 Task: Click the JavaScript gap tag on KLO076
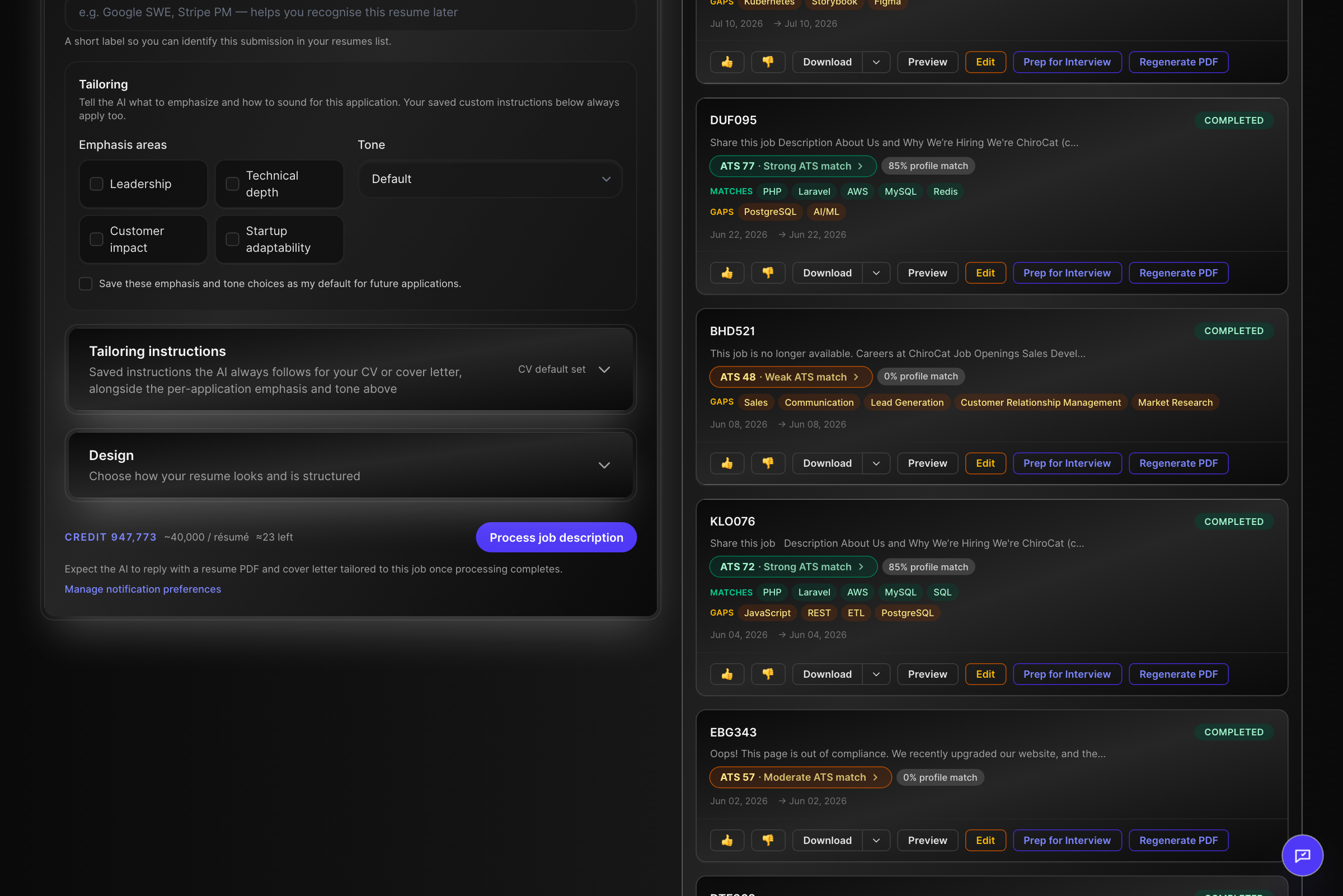coord(767,613)
